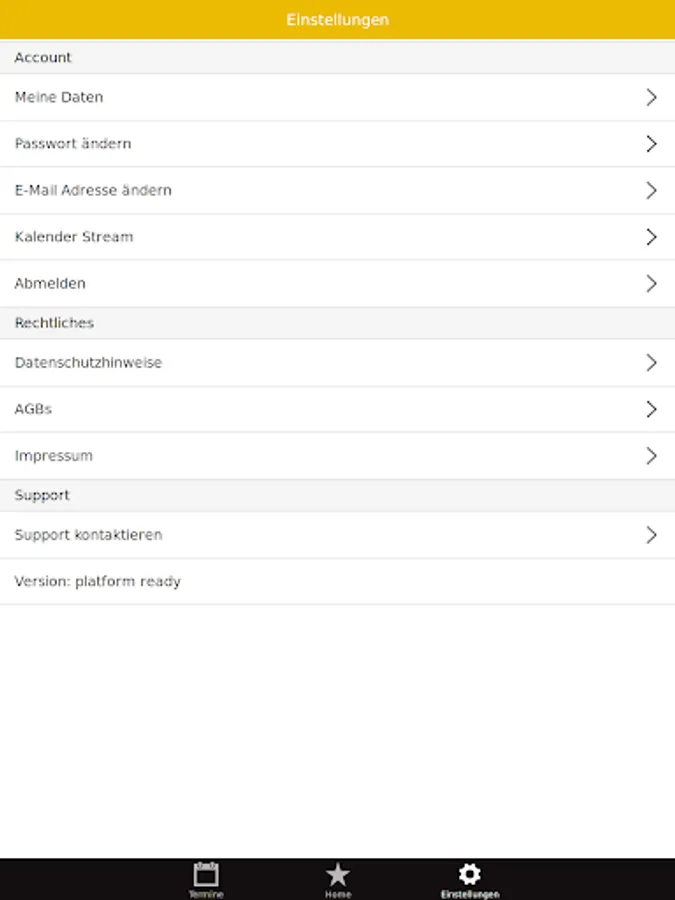Image resolution: width=675 pixels, height=900 pixels.
Task: Click chevron beside E-Mail Adresse ändern
Action: [x=651, y=190]
